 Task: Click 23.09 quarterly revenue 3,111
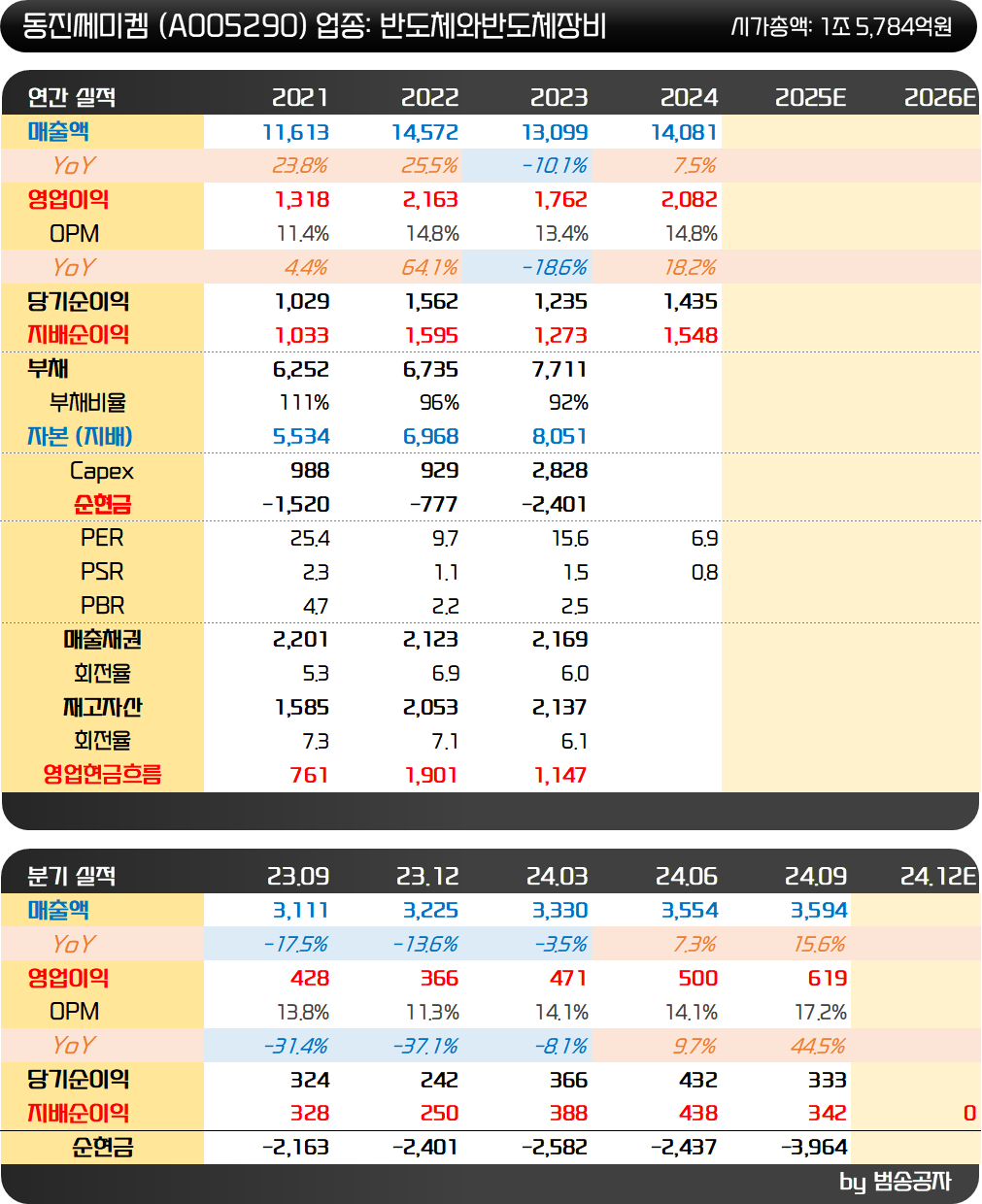[x=301, y=910]
